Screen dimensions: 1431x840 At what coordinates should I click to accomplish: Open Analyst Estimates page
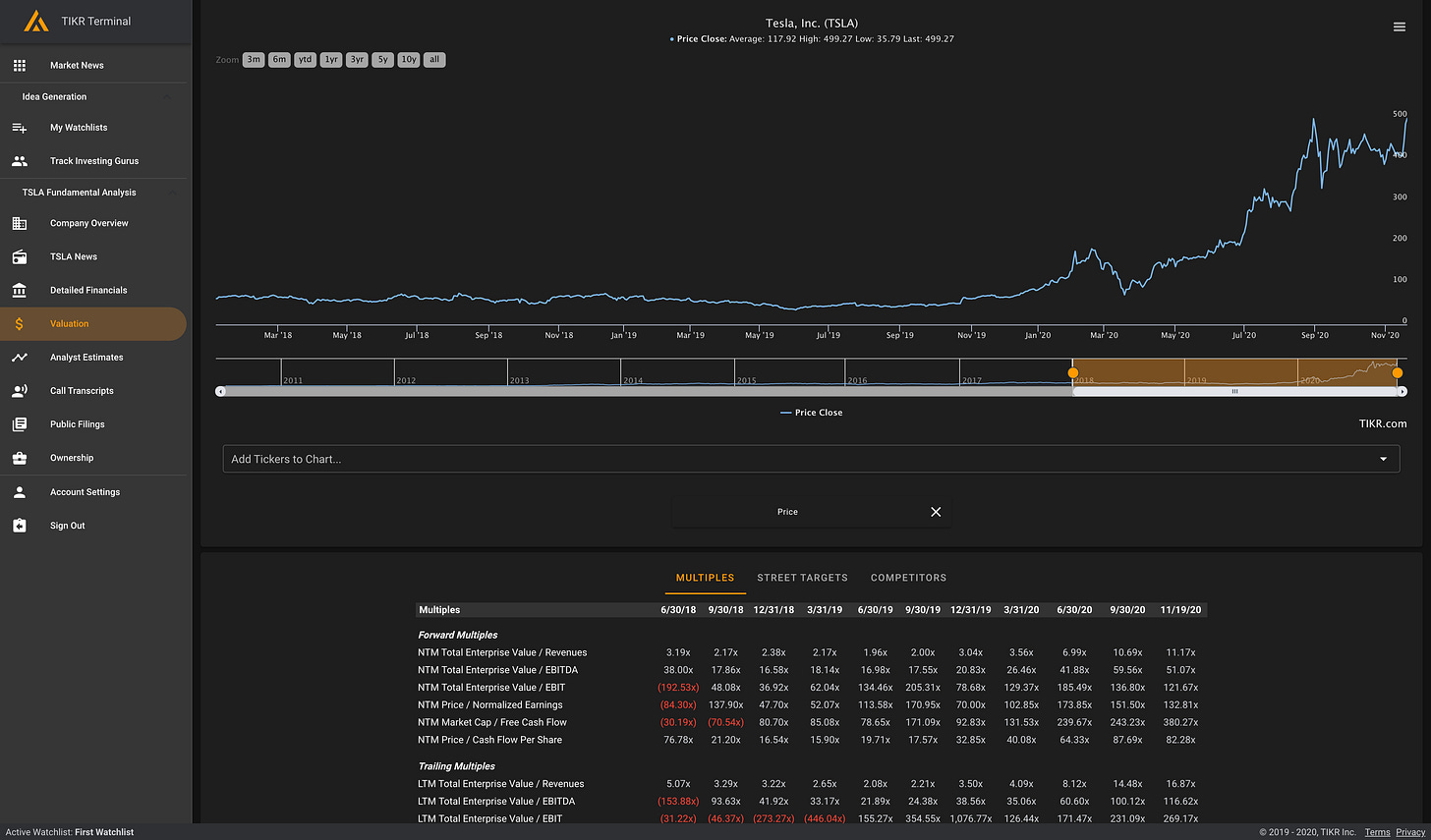86,358
